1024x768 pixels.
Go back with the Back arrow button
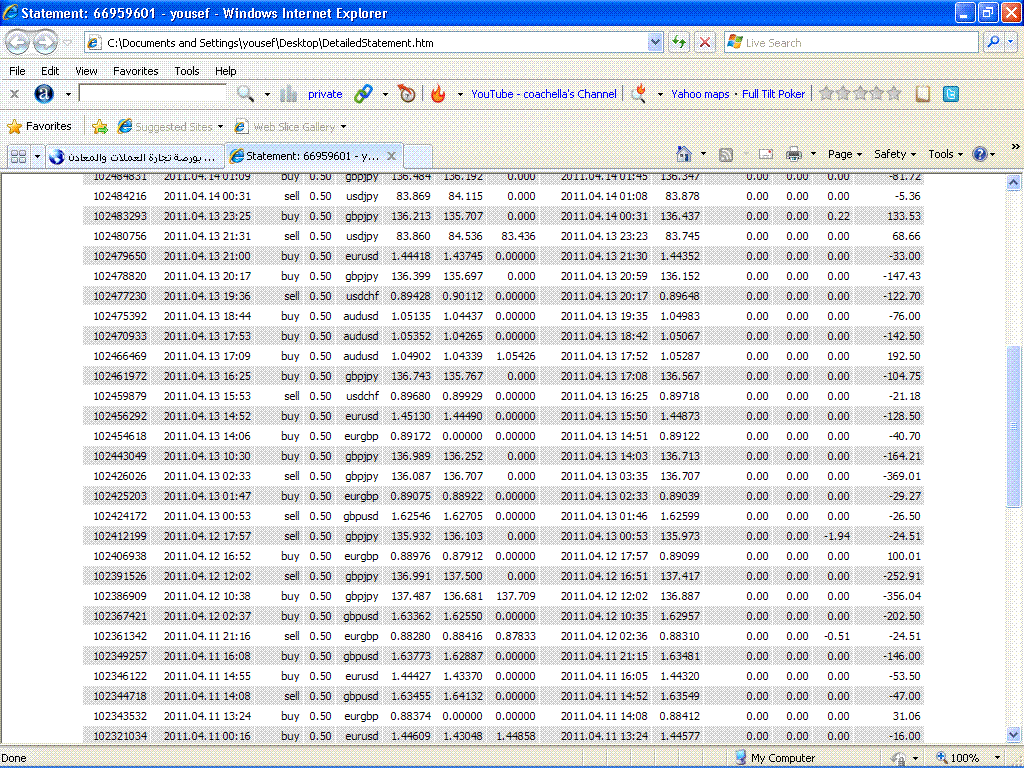(18, 43)
